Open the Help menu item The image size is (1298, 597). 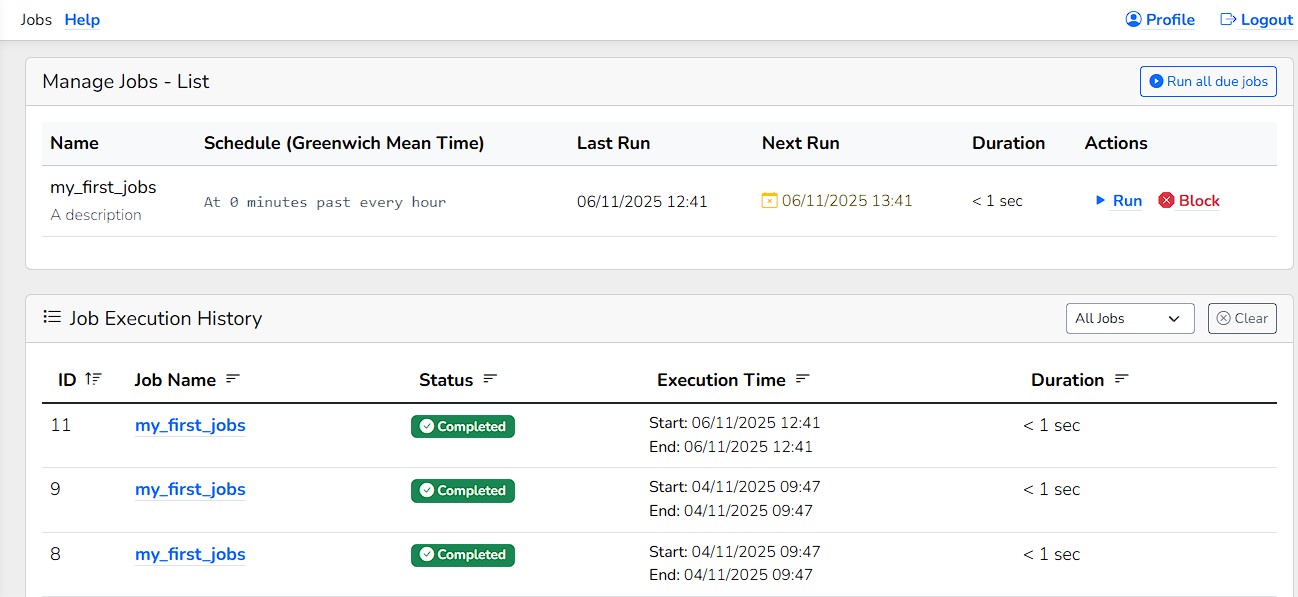pyautogui.click(x=82, y=19)
